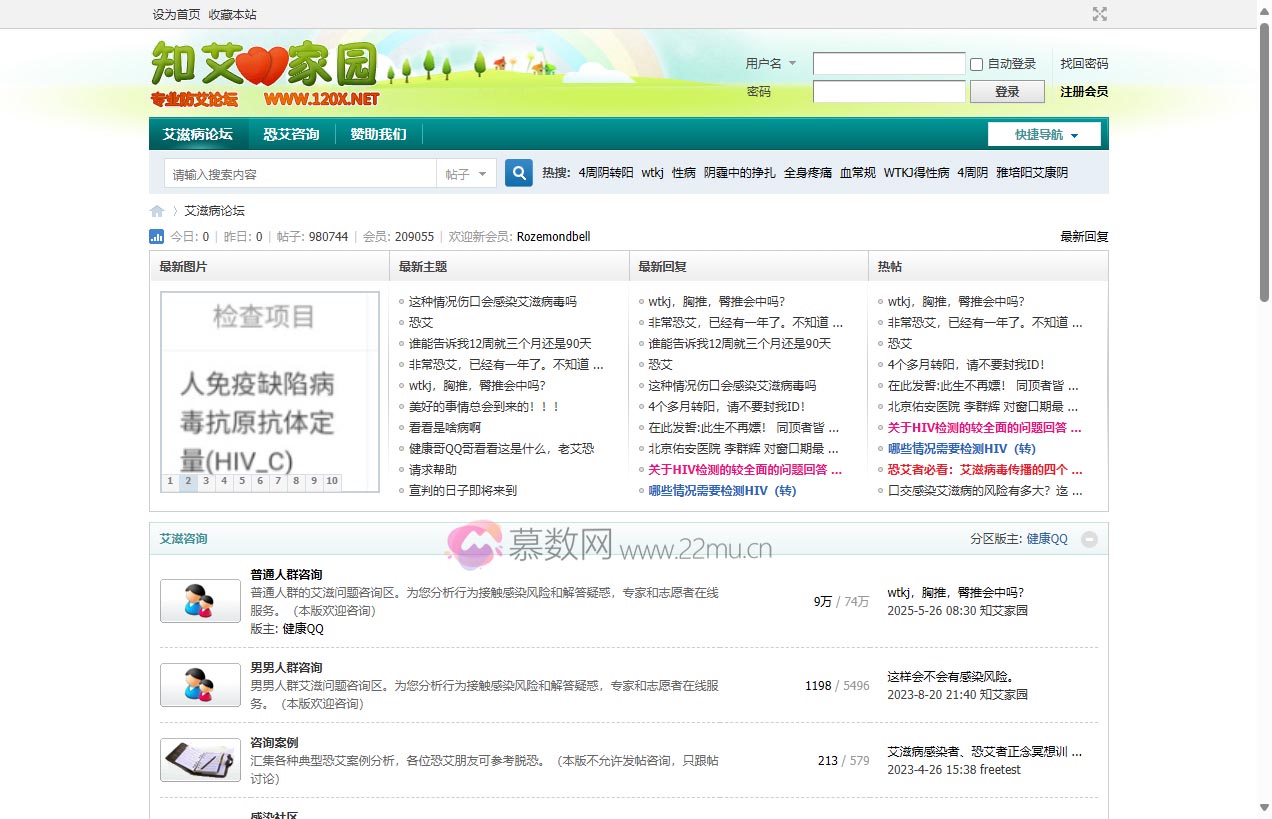Switch slideshow to image 10
The width and height of the screenshot is (1272, 819).
pyautogui.click(x=331, y=481)
